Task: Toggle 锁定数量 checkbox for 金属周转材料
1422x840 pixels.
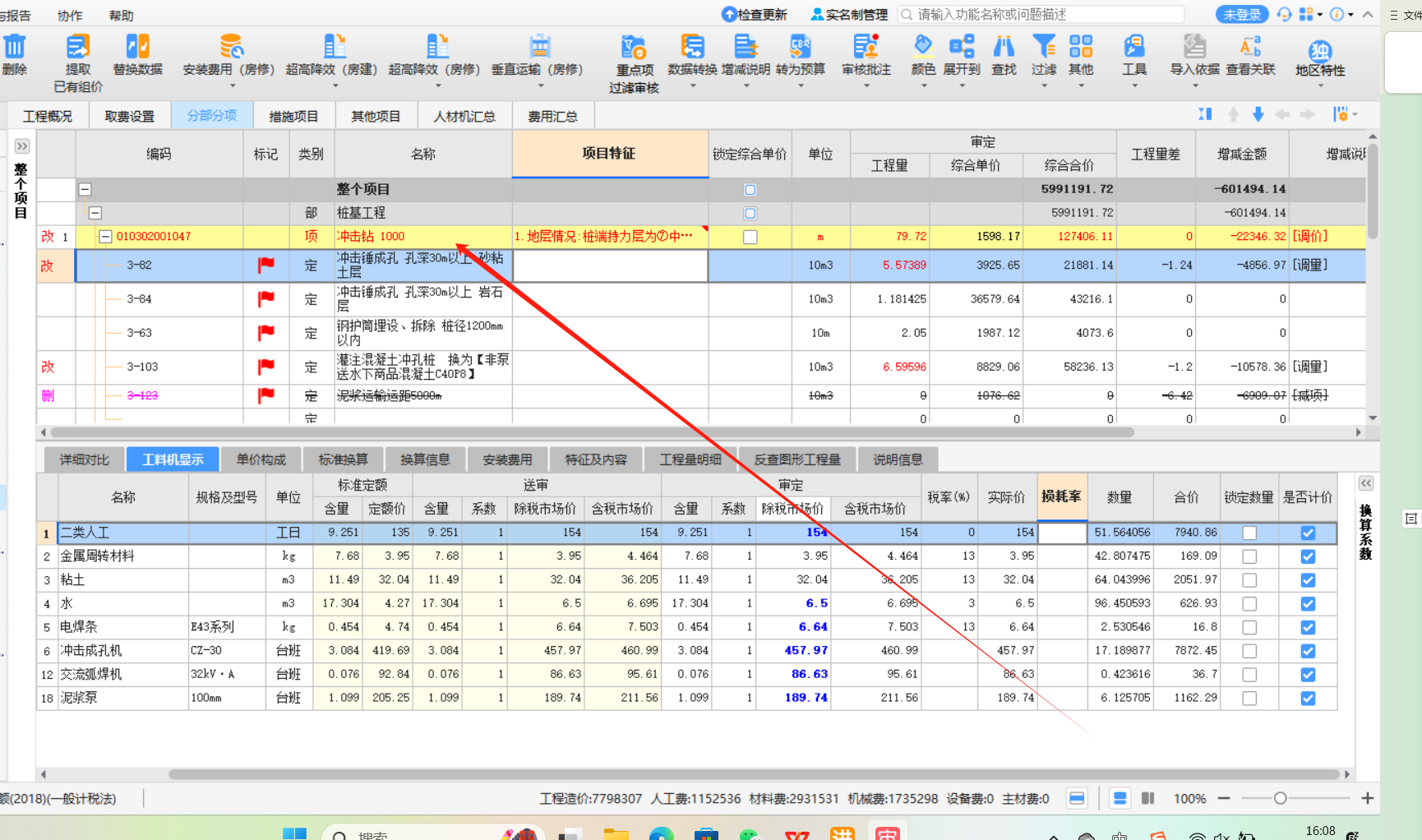Action: click(1249, 556)
